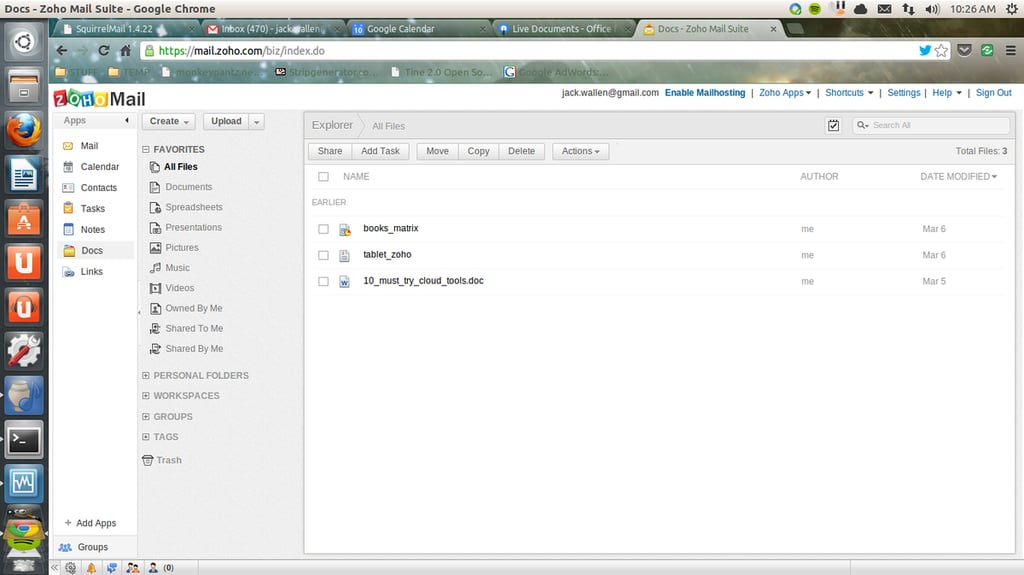Click the tablet_zoho document file icon

344,255
